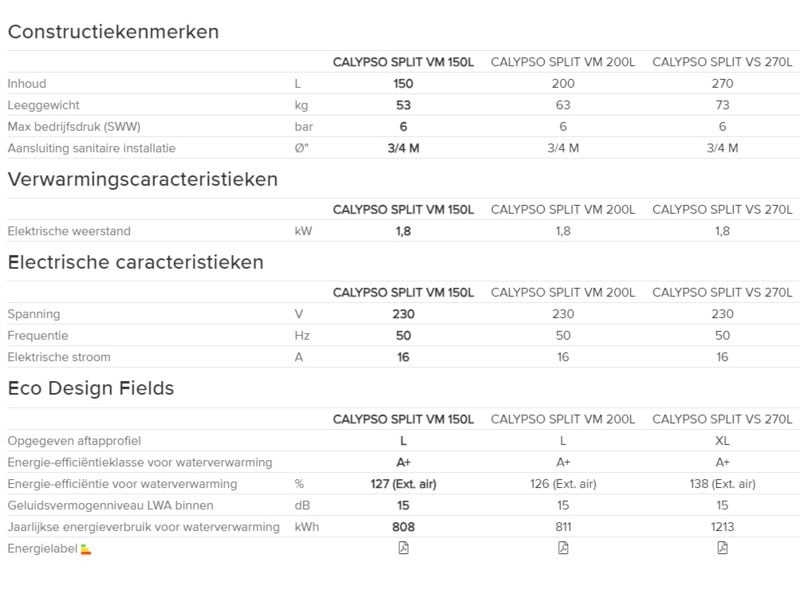The width and height of the screenshot is (800, 594).
Task: Click the Jaarlijkse energieverbruik voor waterverwarming row label
Action: click(141, 527)
